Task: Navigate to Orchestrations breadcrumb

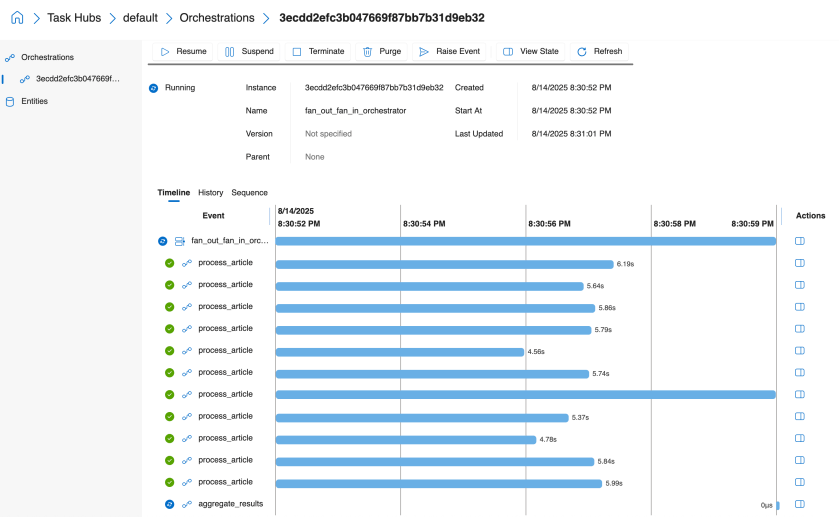Action: 217,18
